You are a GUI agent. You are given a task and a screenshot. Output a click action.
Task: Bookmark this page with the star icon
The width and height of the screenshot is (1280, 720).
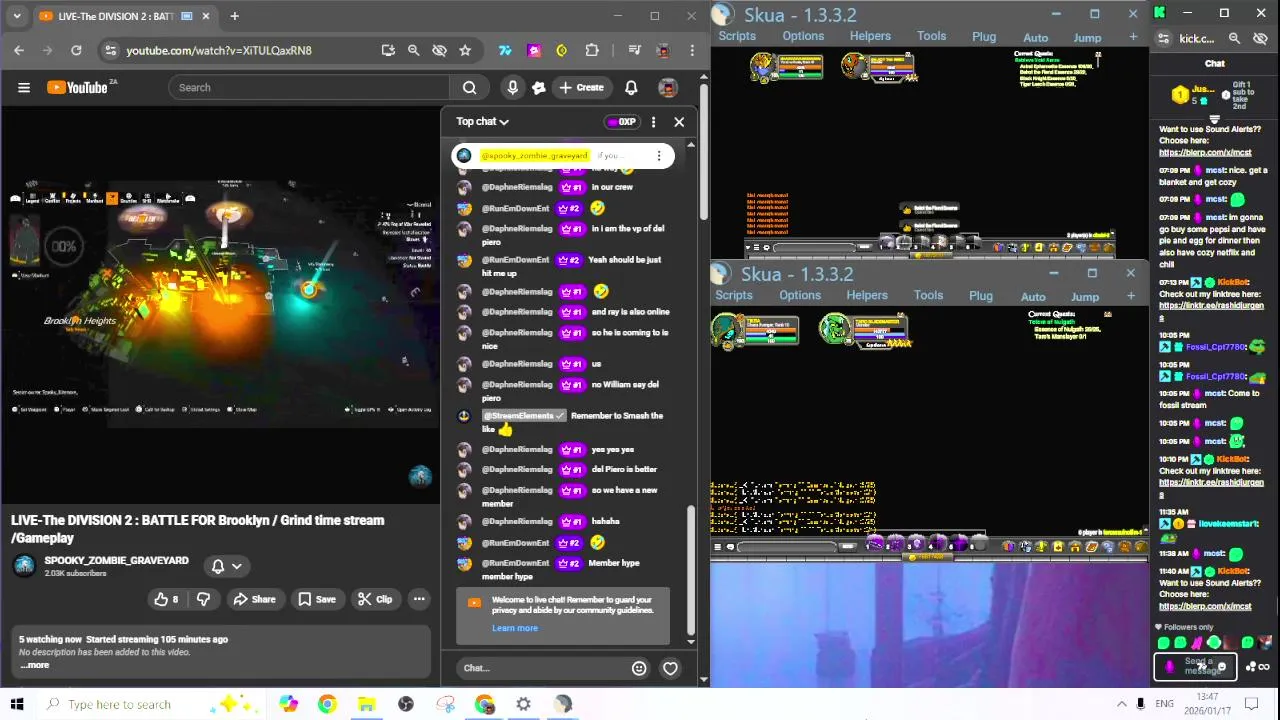pos(465,50)
